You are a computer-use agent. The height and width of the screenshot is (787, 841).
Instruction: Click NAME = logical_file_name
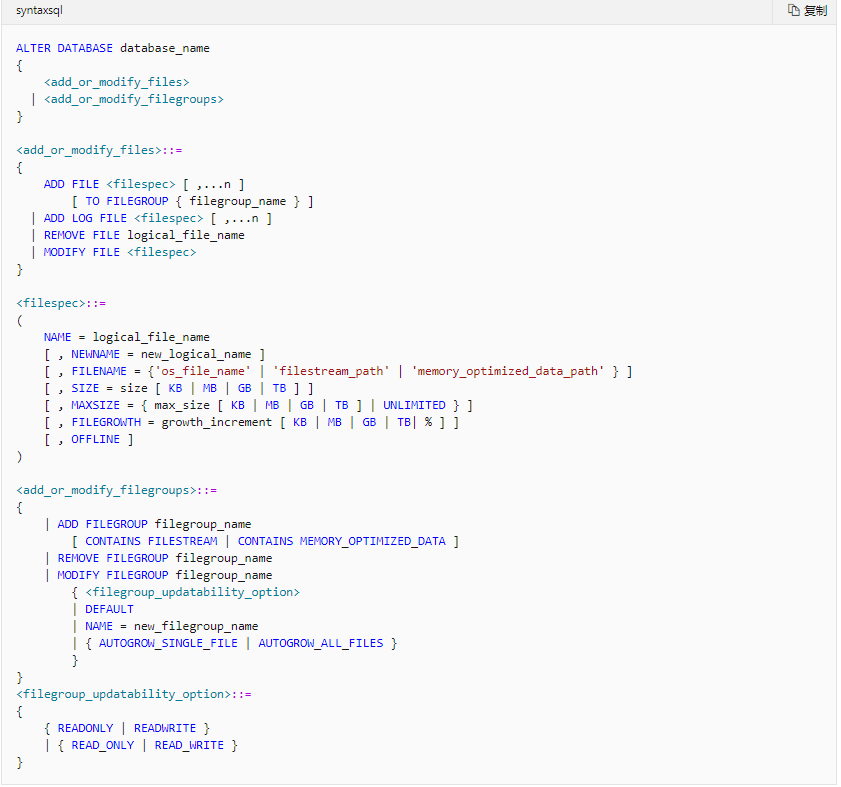(x=127, y=337)
